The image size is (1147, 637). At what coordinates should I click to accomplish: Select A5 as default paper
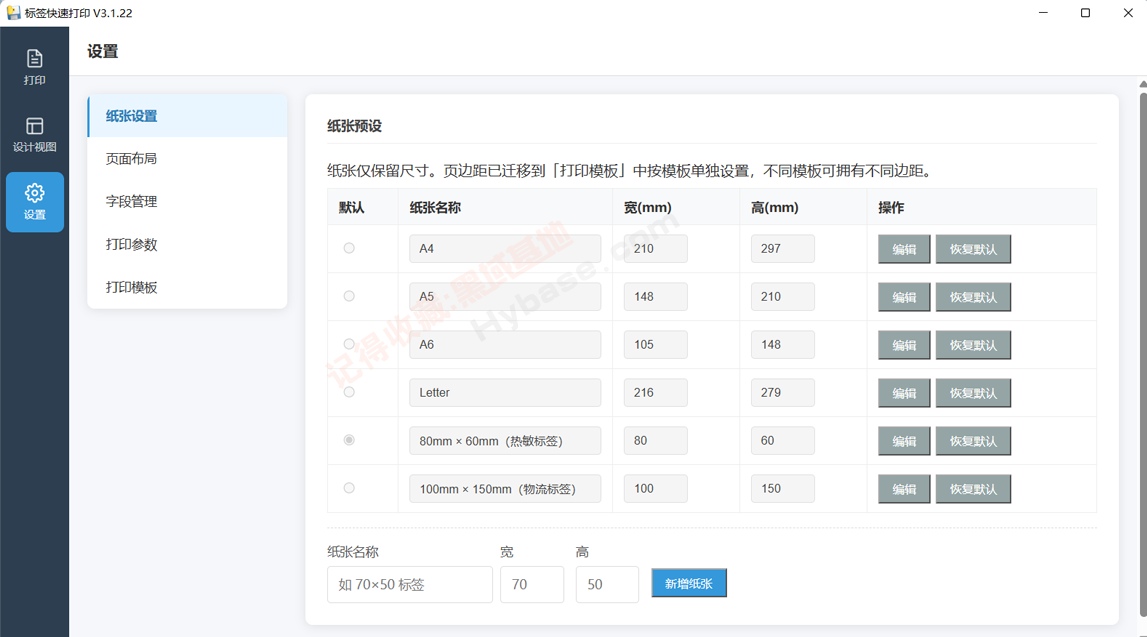click(349, 296)
